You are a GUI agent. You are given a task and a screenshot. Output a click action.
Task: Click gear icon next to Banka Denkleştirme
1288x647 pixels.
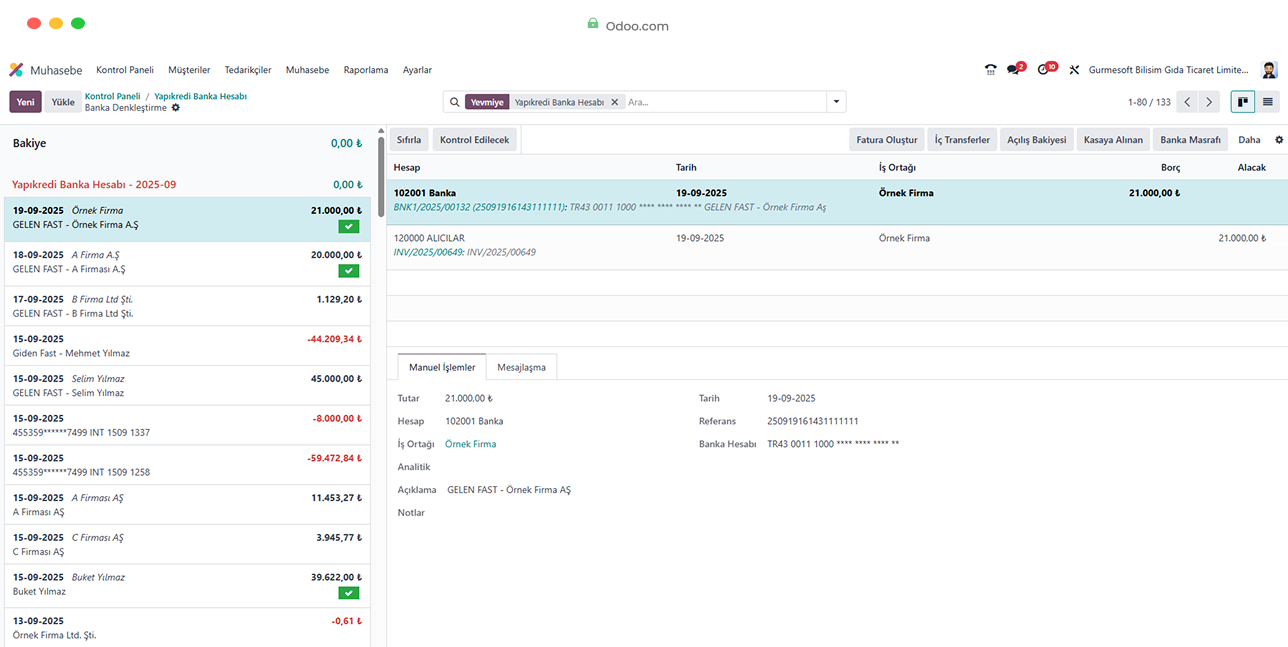(176, 108)
